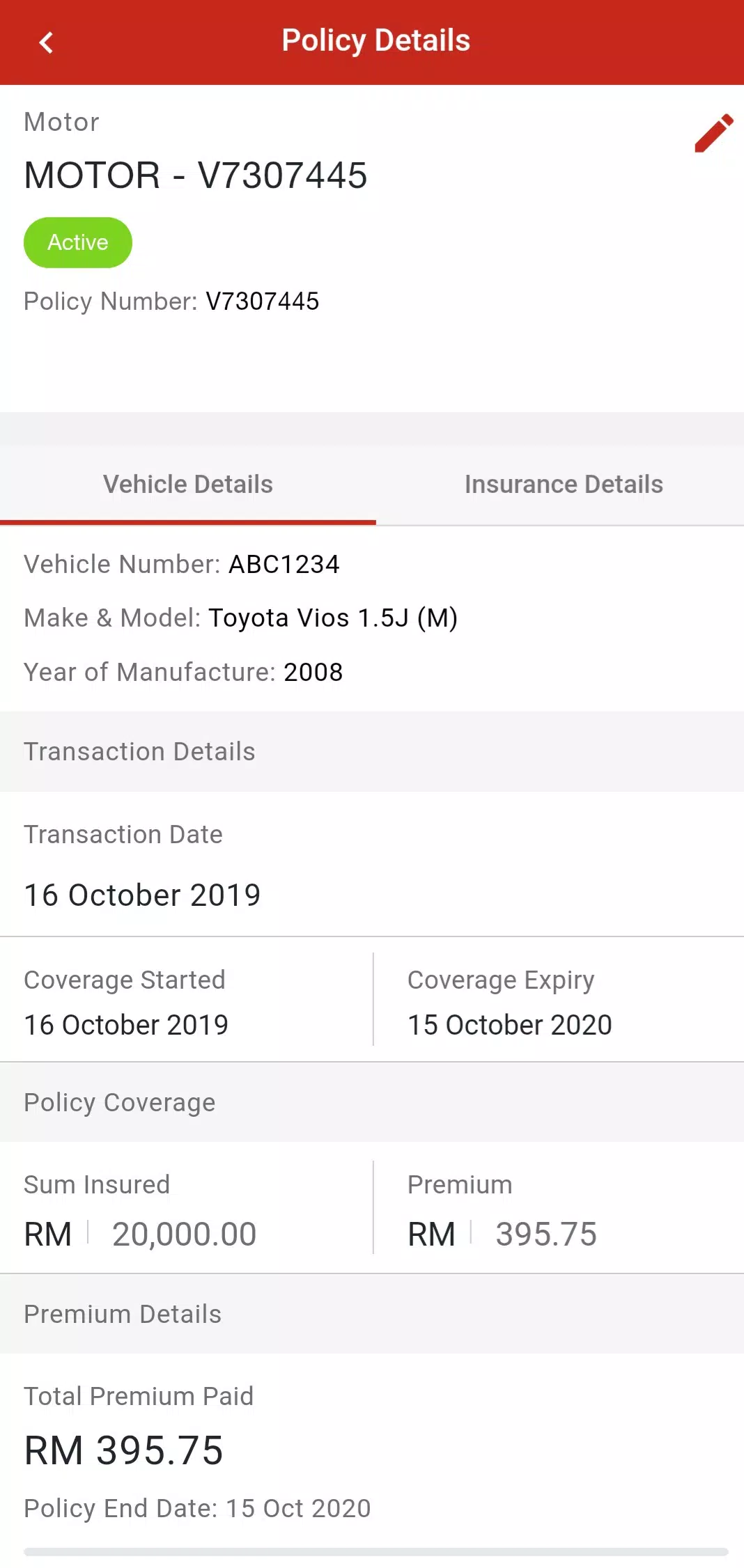Viewport: 744px width, 1568px height.
Task: Tap the Coverage Started date value
Action: 126,1025
